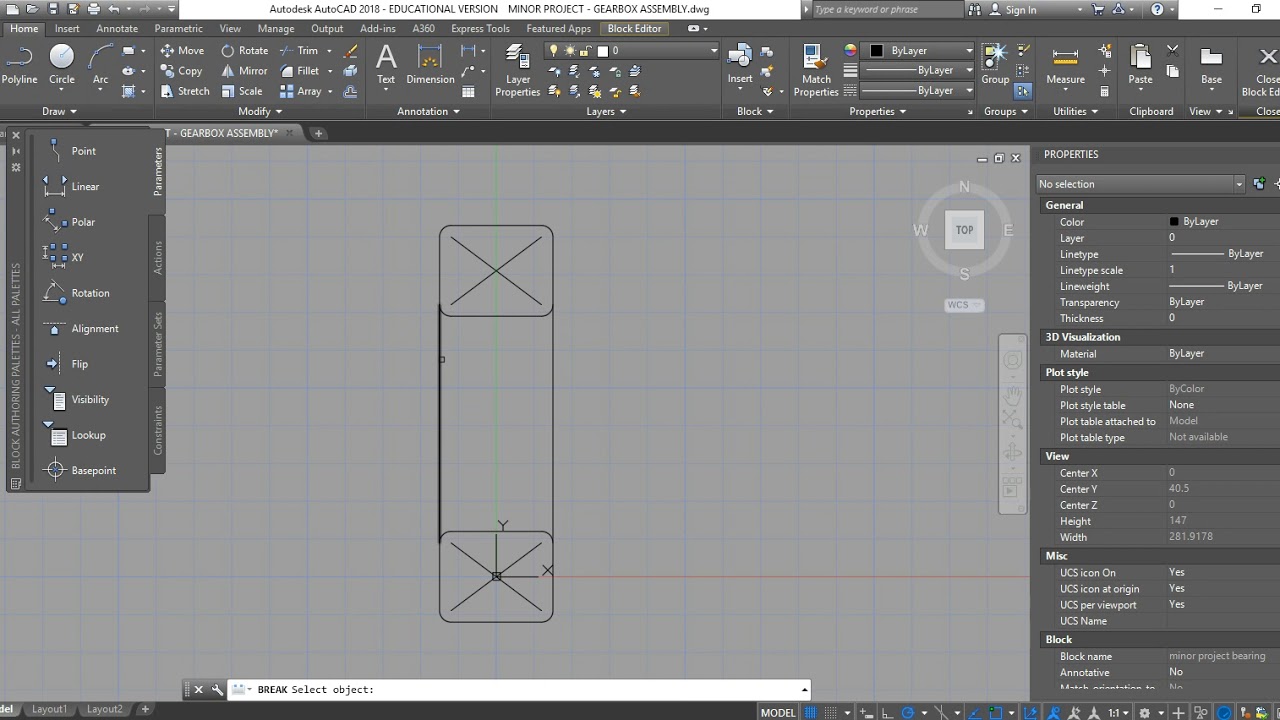Add a Basepoint parameter
Image resolution: width=1280 pixels, height=720 pixels.
(81, 470)
